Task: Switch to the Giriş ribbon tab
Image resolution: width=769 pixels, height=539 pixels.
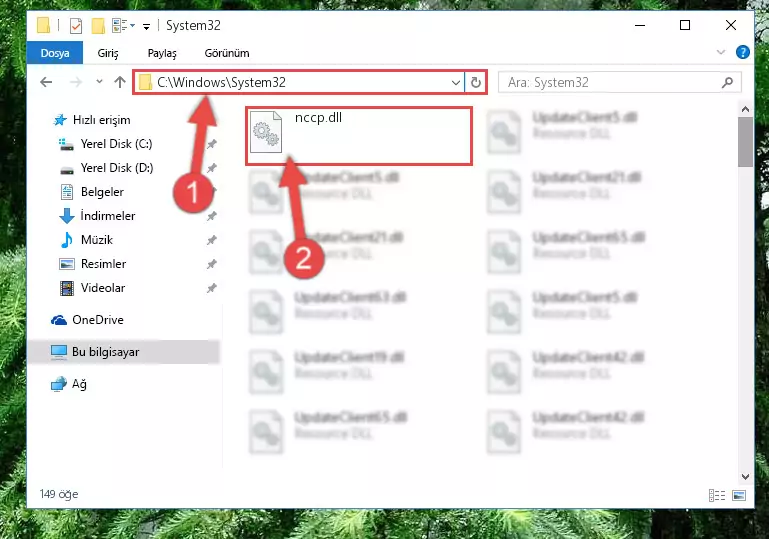Action: point(108,53)
